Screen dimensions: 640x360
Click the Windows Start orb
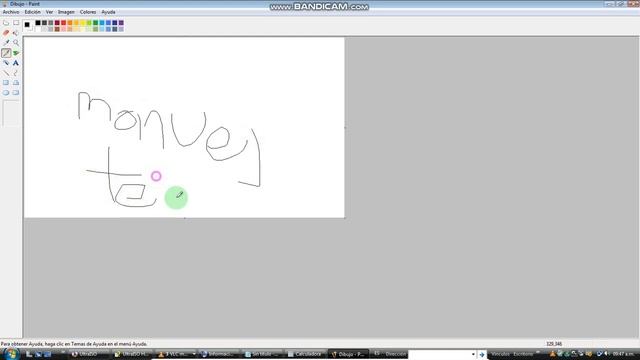click(x=11, y=353)
